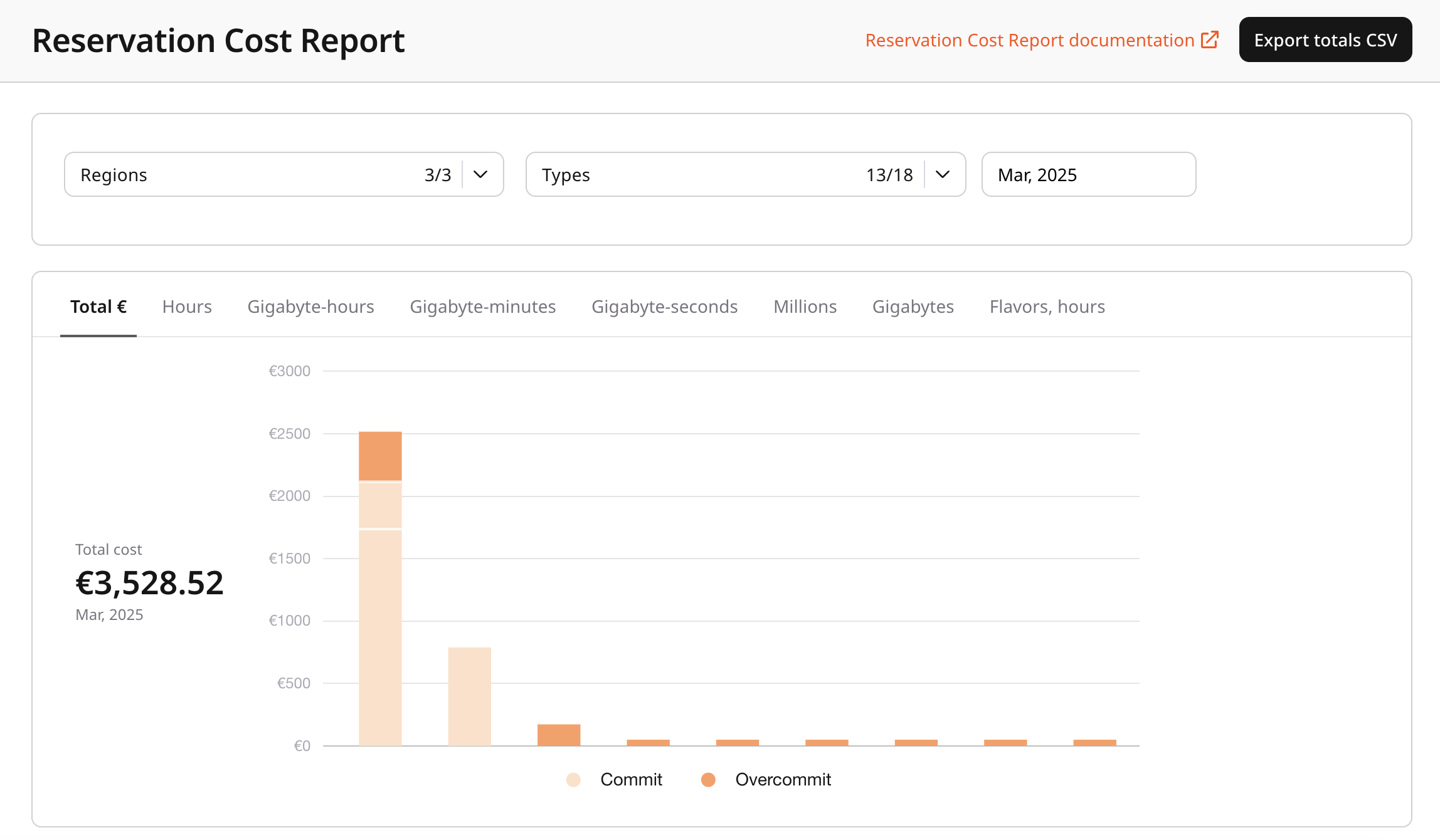Select the Total € tab
1440x840 pixels.
pyautogui.click(x=98, y=307)
